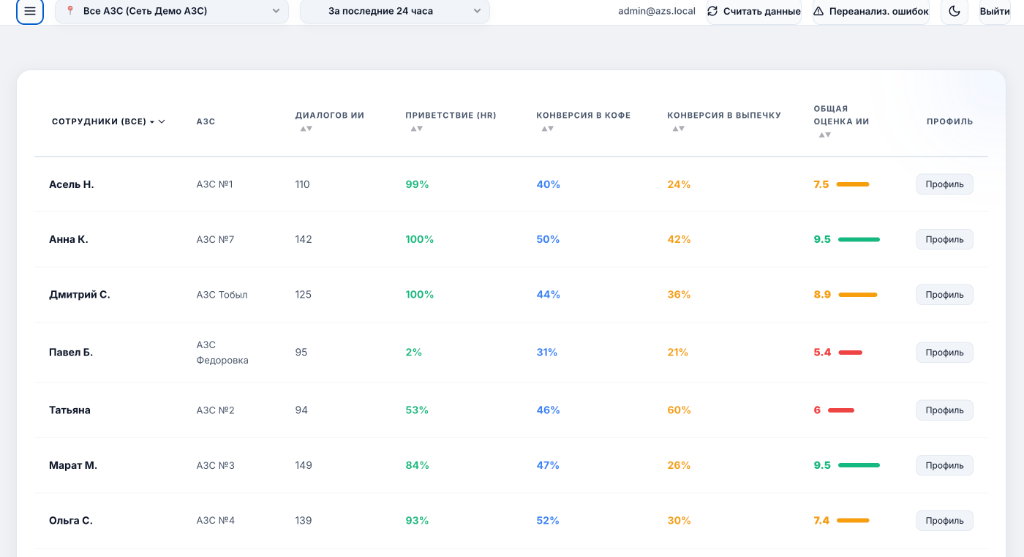Open profile of Татьяна
The height and width of the screenshot is (557, 1024).
944,410
